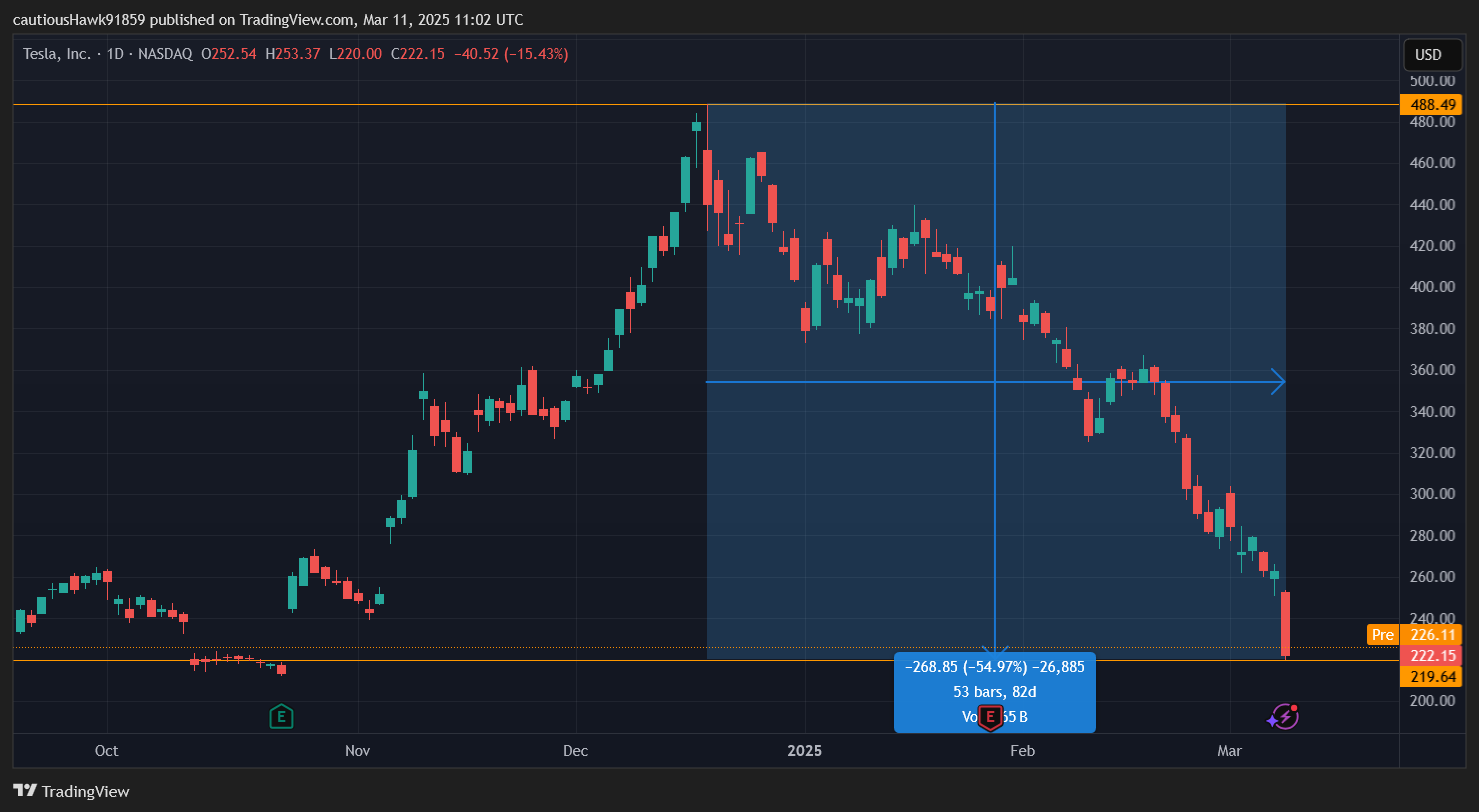1479x812 pixels.
Task: Open the NASDAQ exchange label
Action: [164, 54]
